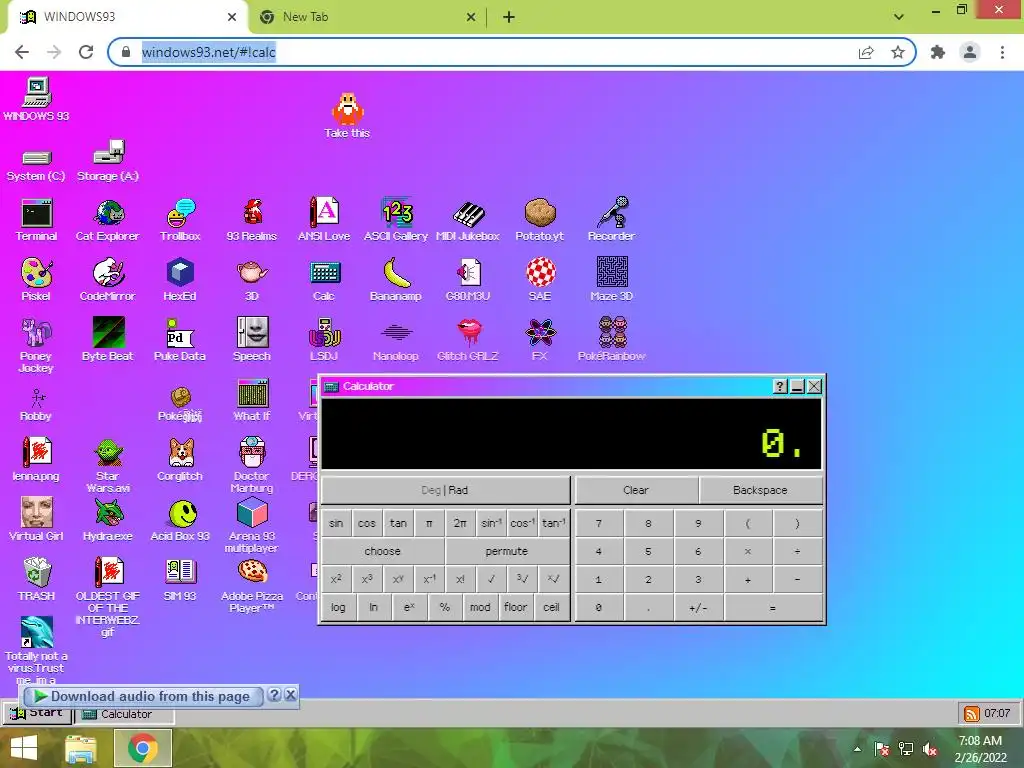Click the calculator log key
The height and width of the screenshot is (768, 1024).
click(338, 607)
